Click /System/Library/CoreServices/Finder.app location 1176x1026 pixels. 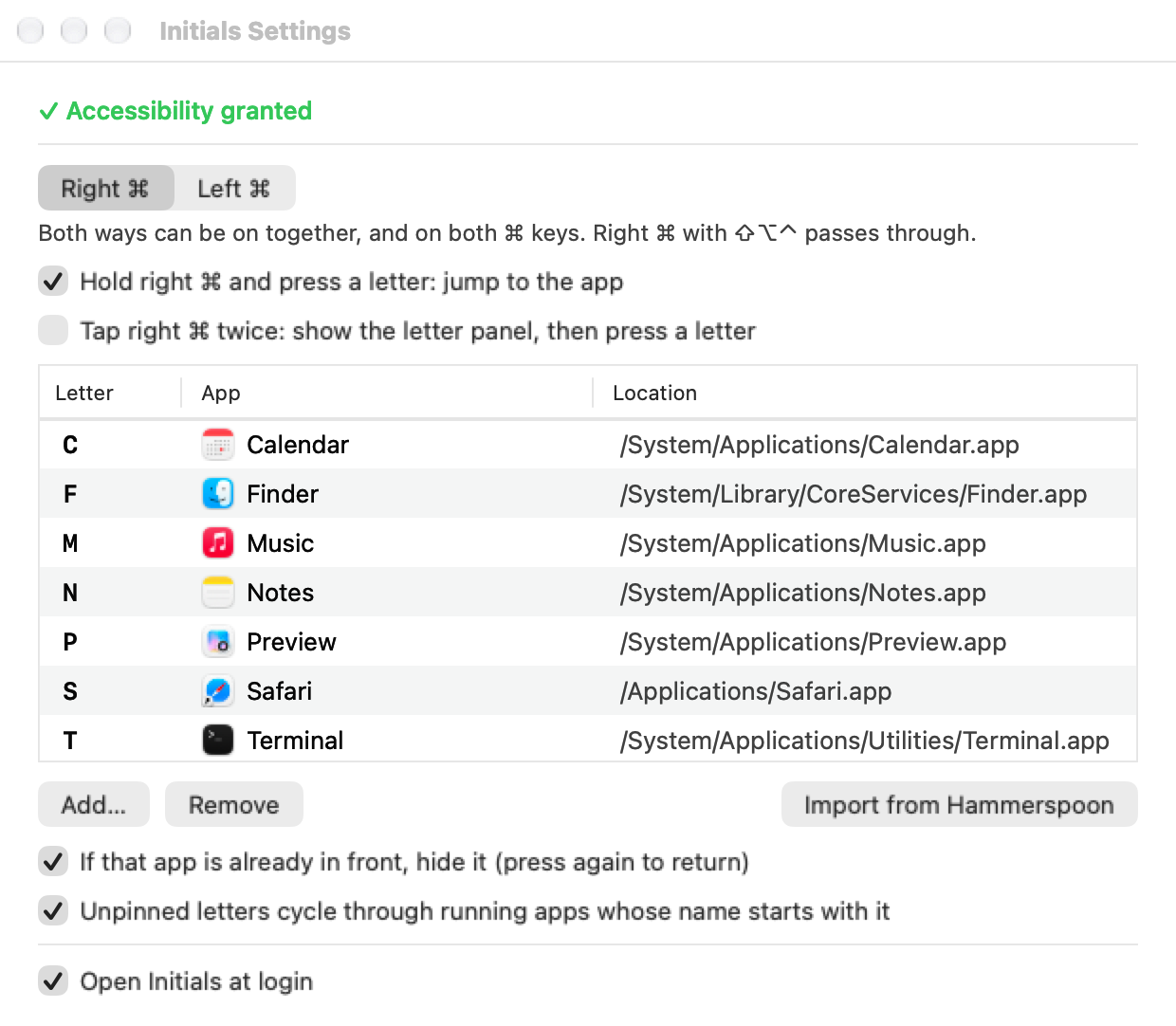pos(854,494)
